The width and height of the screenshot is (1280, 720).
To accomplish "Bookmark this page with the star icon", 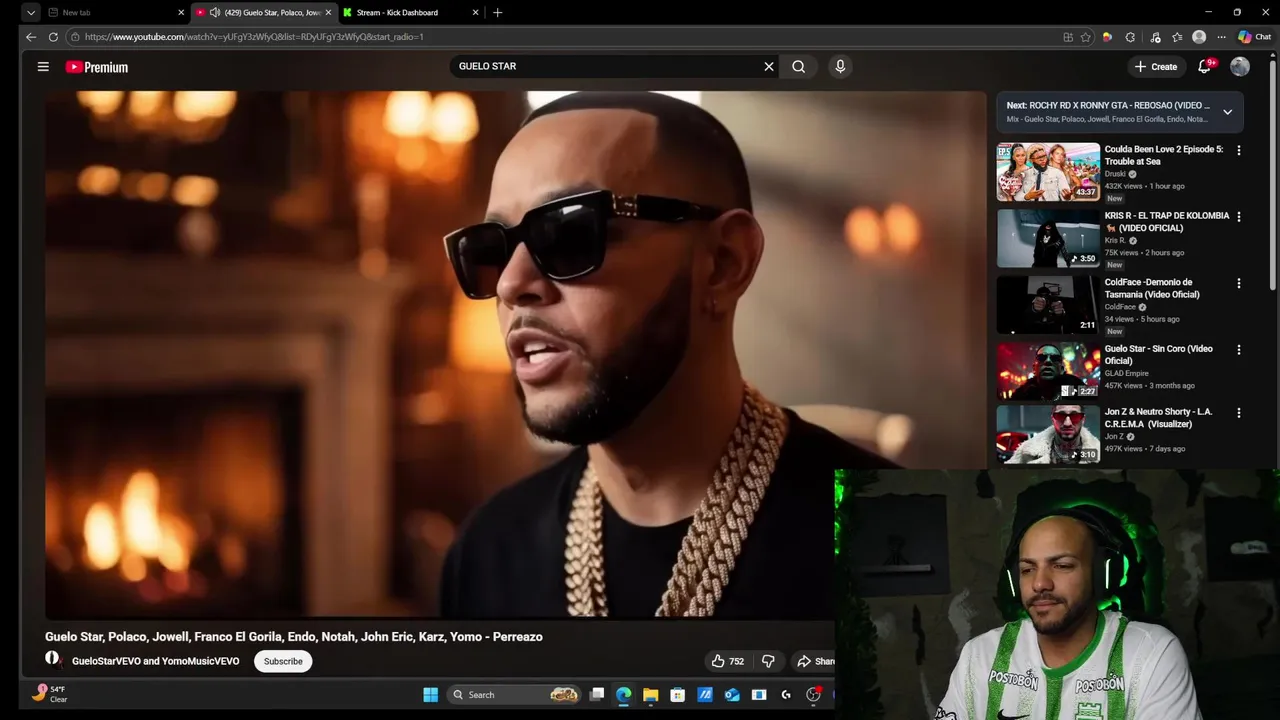I will point(1086,37).
